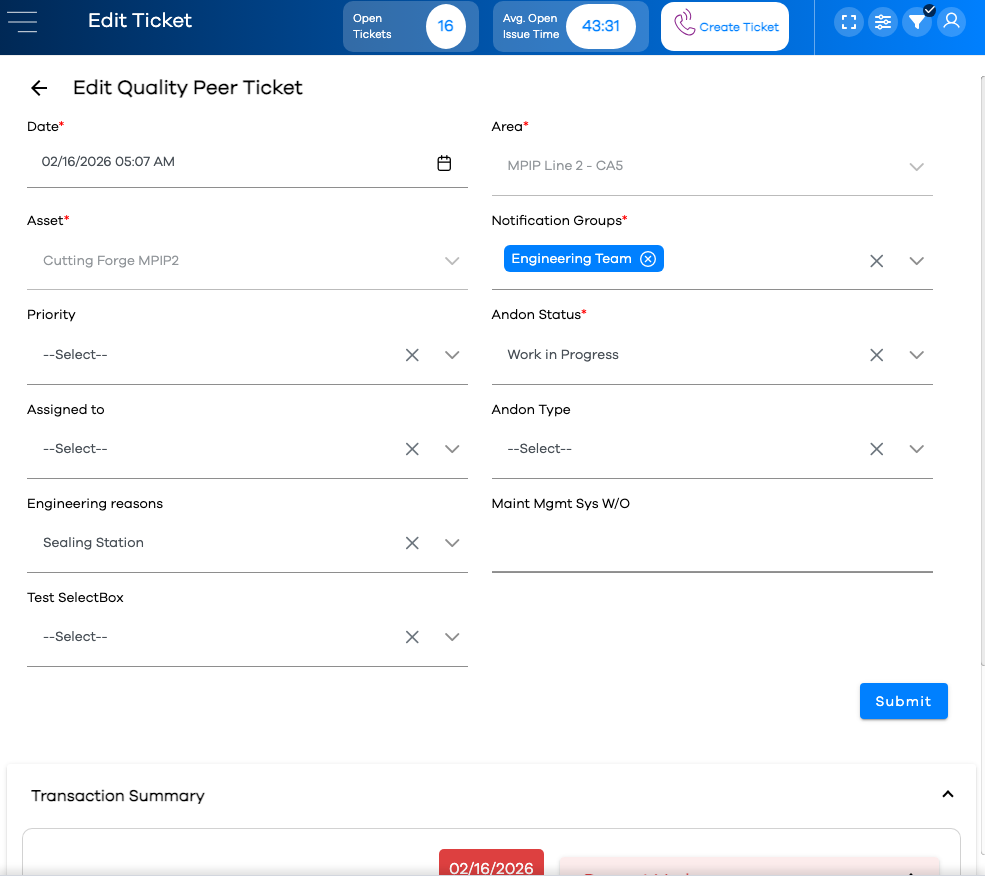Viewport: 985px width, 886px height.
Task: Click the Edit Quality Peer Ticket heading
Action: point(187,88)
